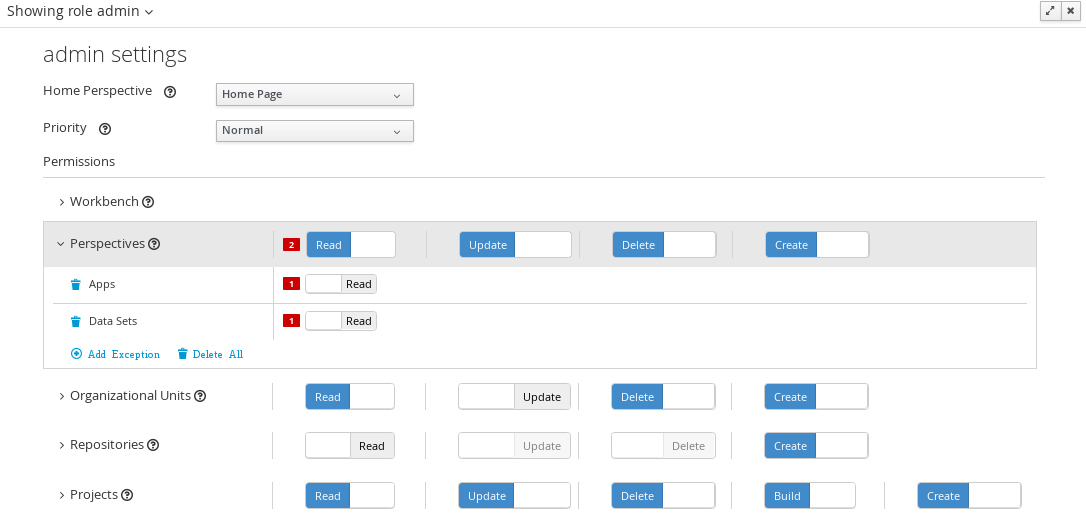Image resolution: width=1086 pixels, height=529 pixels.
Task: Toggle the Perspectives Read permission switch
Action: point(350,245)
